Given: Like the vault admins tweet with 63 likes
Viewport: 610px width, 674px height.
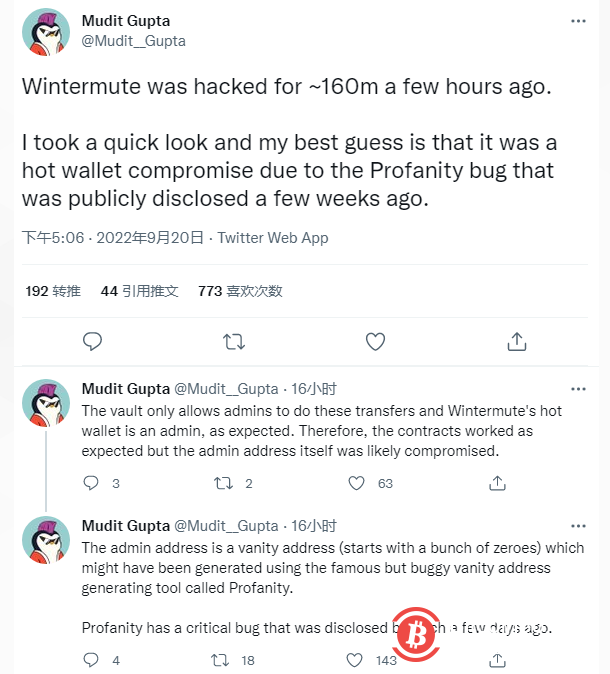Looking at the screenshot, I should [x=357, y=483].
